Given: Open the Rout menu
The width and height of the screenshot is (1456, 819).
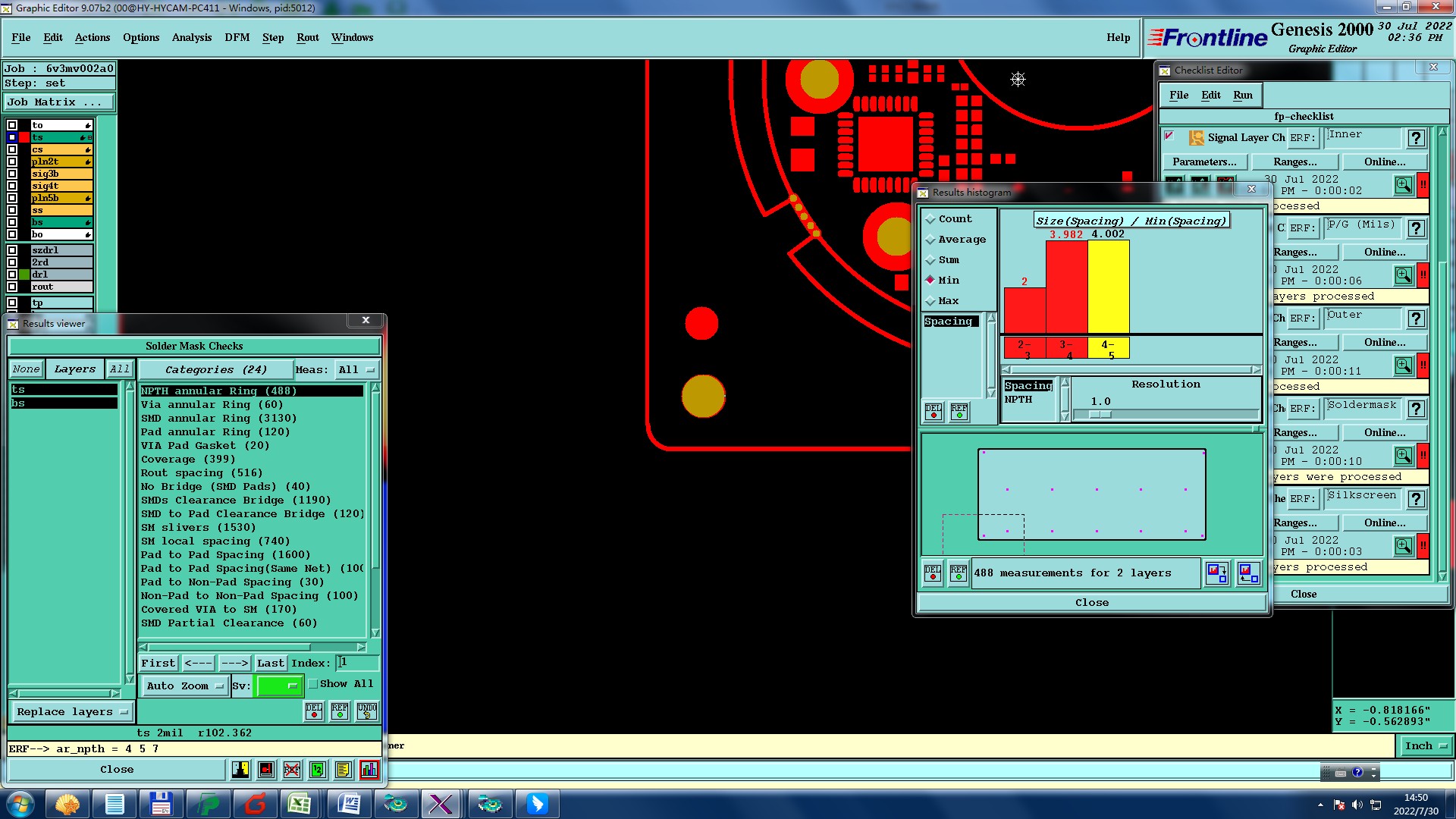Looking at the screenshot, I should click(307, 37).
